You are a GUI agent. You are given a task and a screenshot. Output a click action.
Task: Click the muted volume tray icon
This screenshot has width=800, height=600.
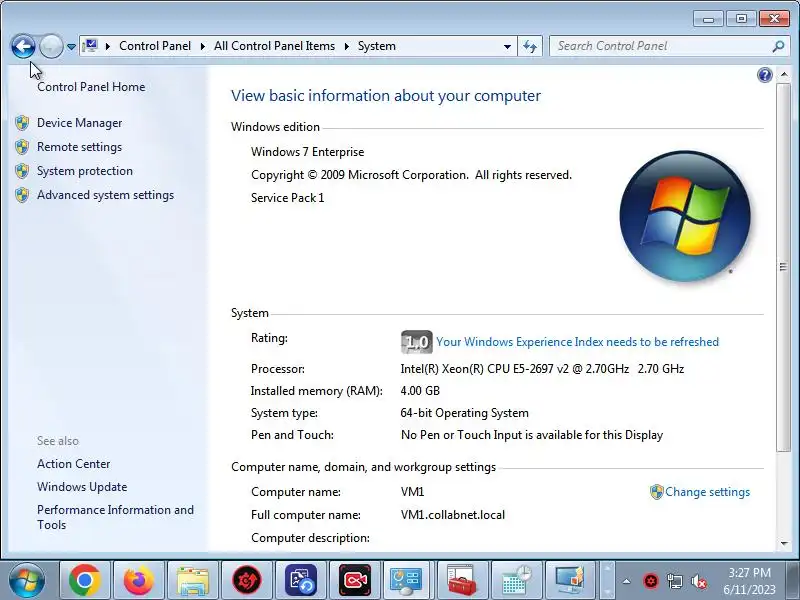pyautogui.click(x=698, y=581)
